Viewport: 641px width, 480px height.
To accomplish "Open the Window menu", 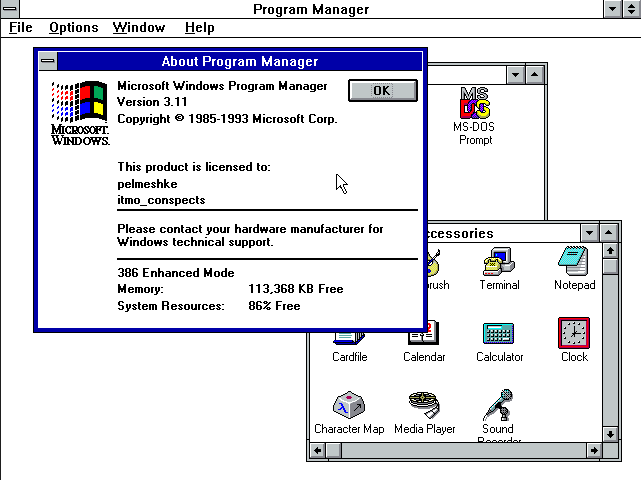I will click(139, 27).
